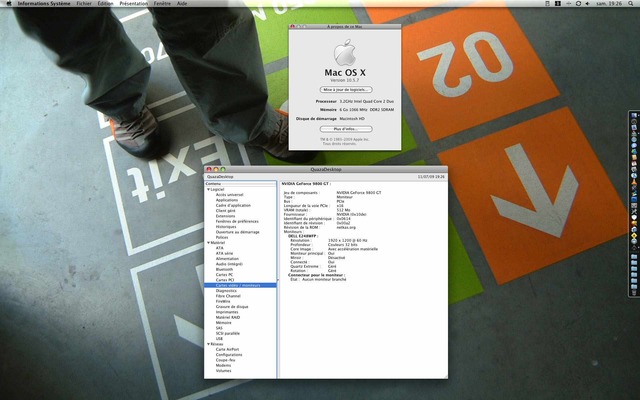Select Cadre d'application entry
This screenshot has height=400, width=640.
coord(233,205)
